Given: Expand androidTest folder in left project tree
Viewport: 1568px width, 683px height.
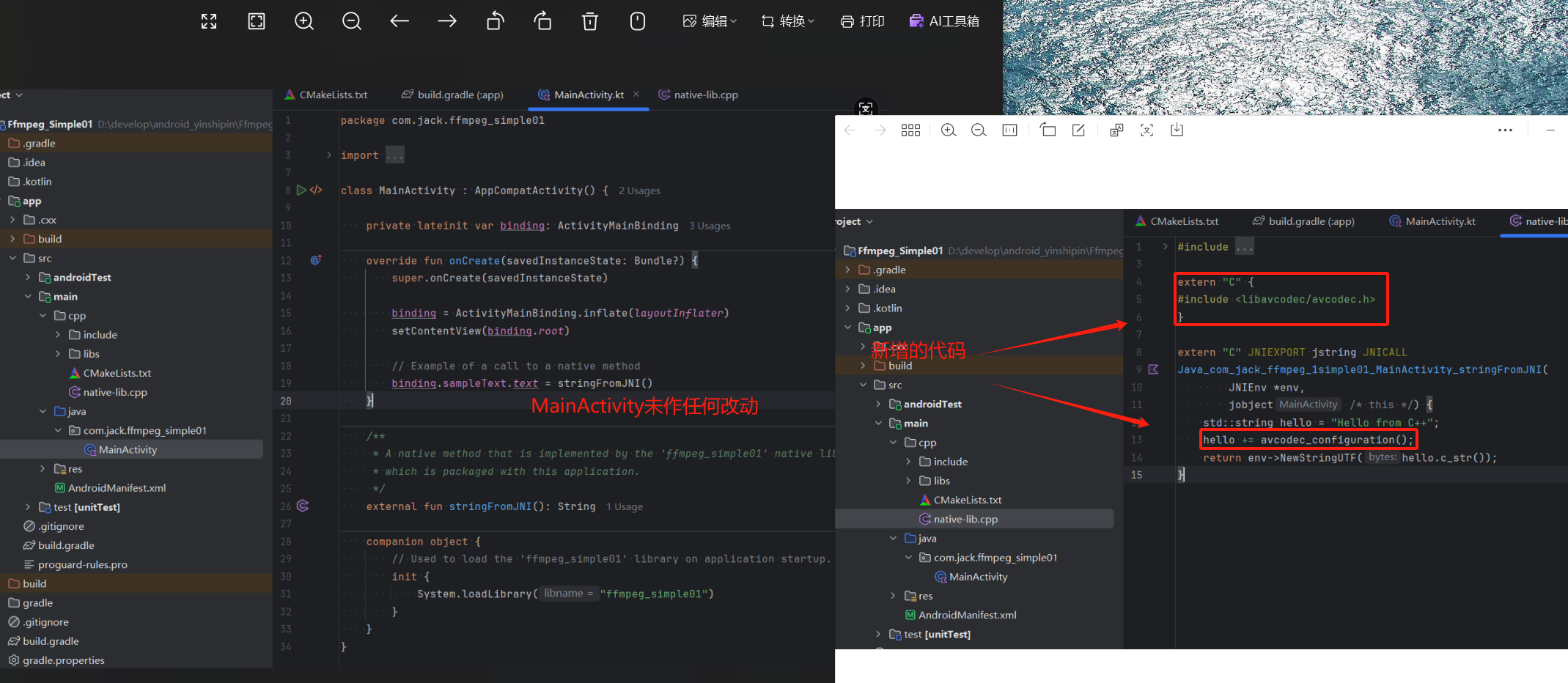Looking at the screenshot, I should [x=28, y=277].
